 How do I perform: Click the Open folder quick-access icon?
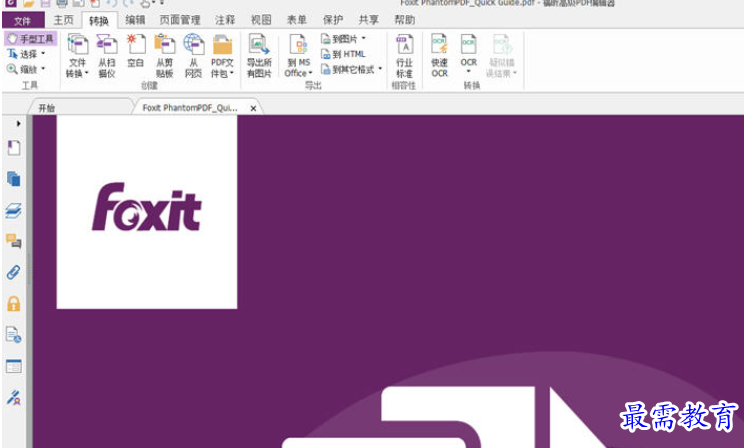point(28,3)
